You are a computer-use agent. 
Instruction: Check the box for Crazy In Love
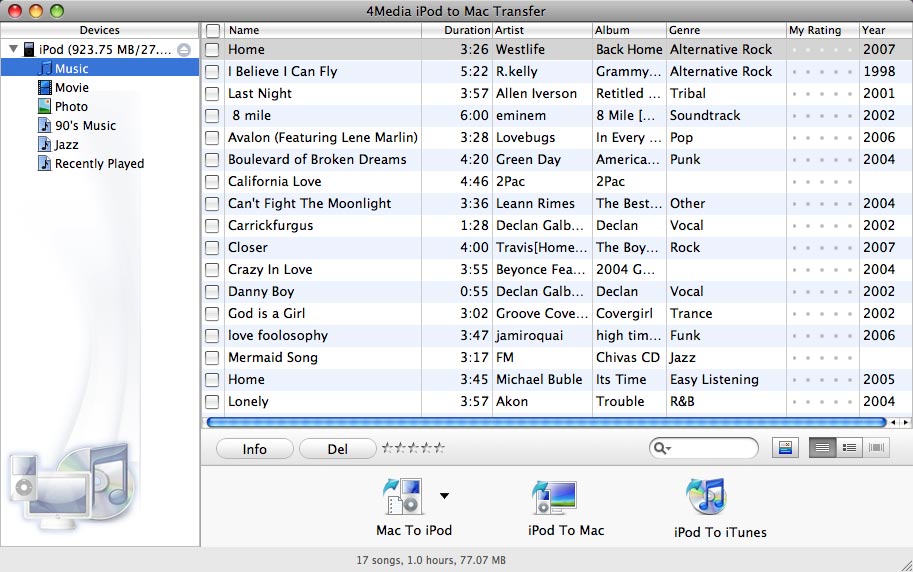click(213, 270)
